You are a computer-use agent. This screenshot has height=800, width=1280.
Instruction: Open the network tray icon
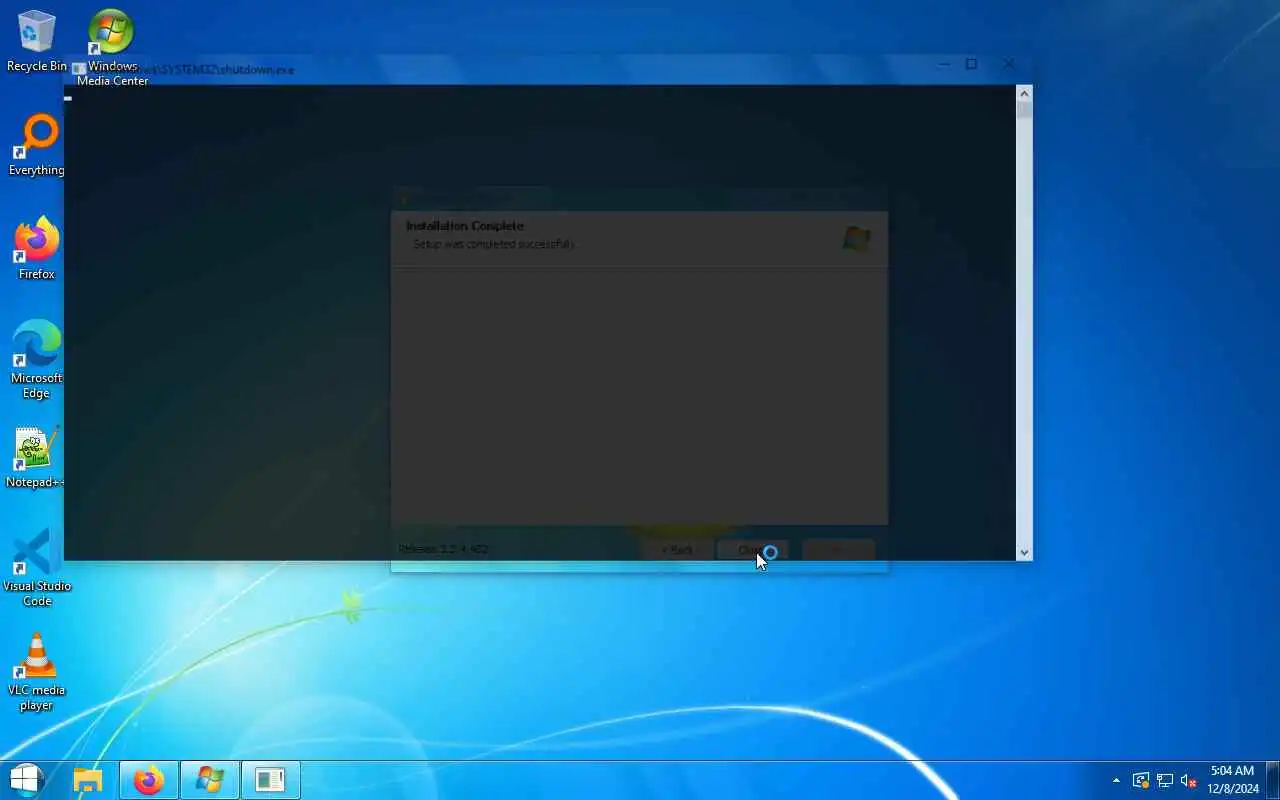[1165, 780]
